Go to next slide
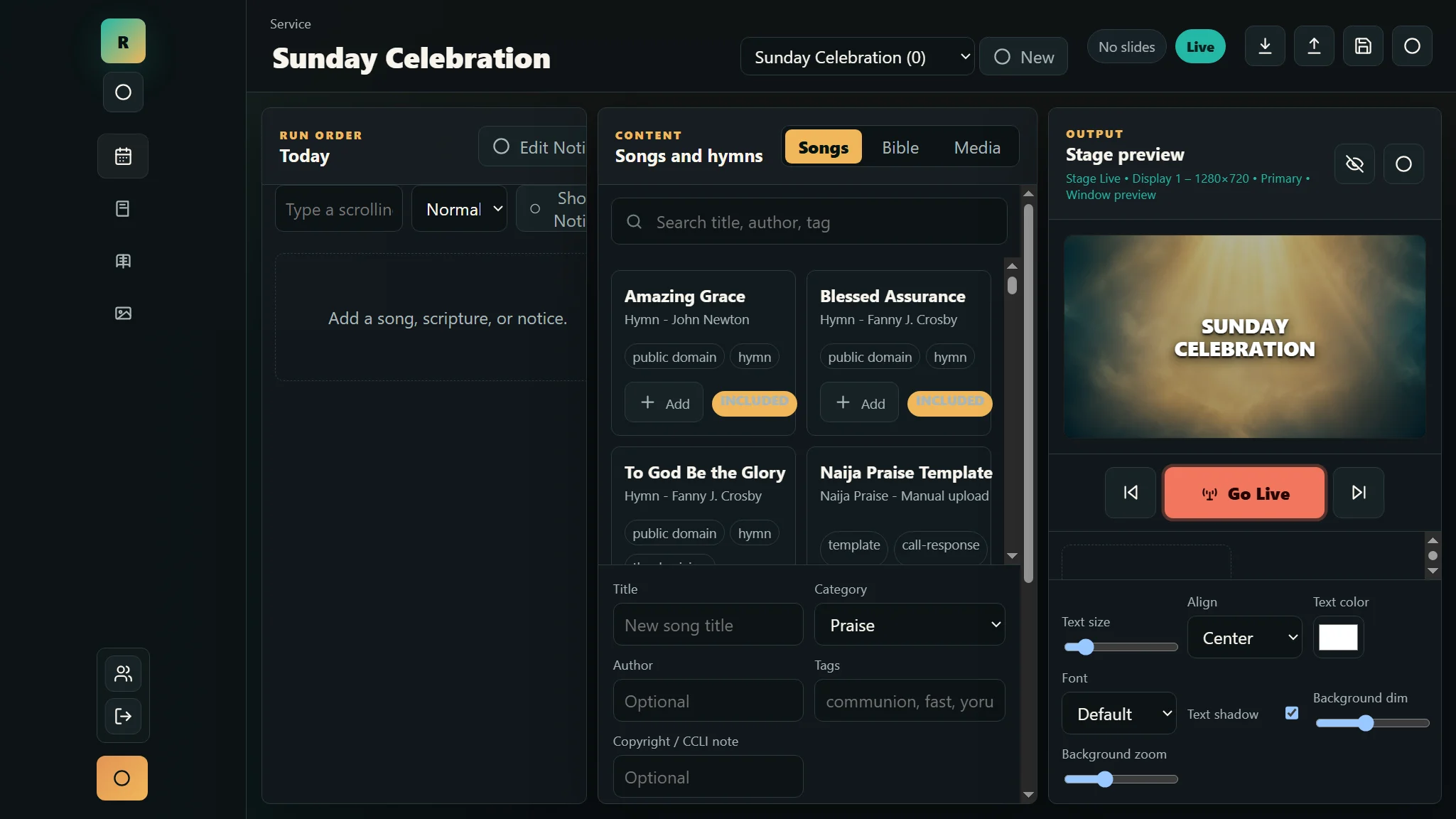 [x=1359, y=493]
